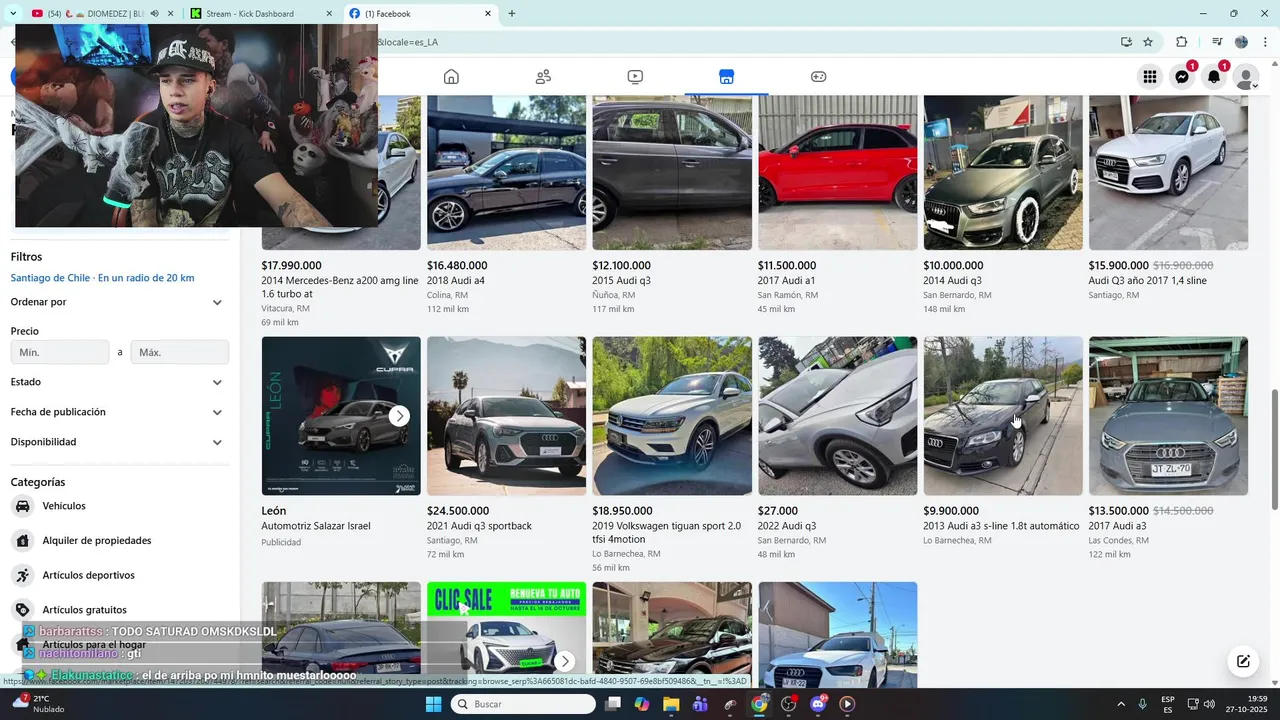
Task: Click the new message compose floating icon
Action: 1243,661
